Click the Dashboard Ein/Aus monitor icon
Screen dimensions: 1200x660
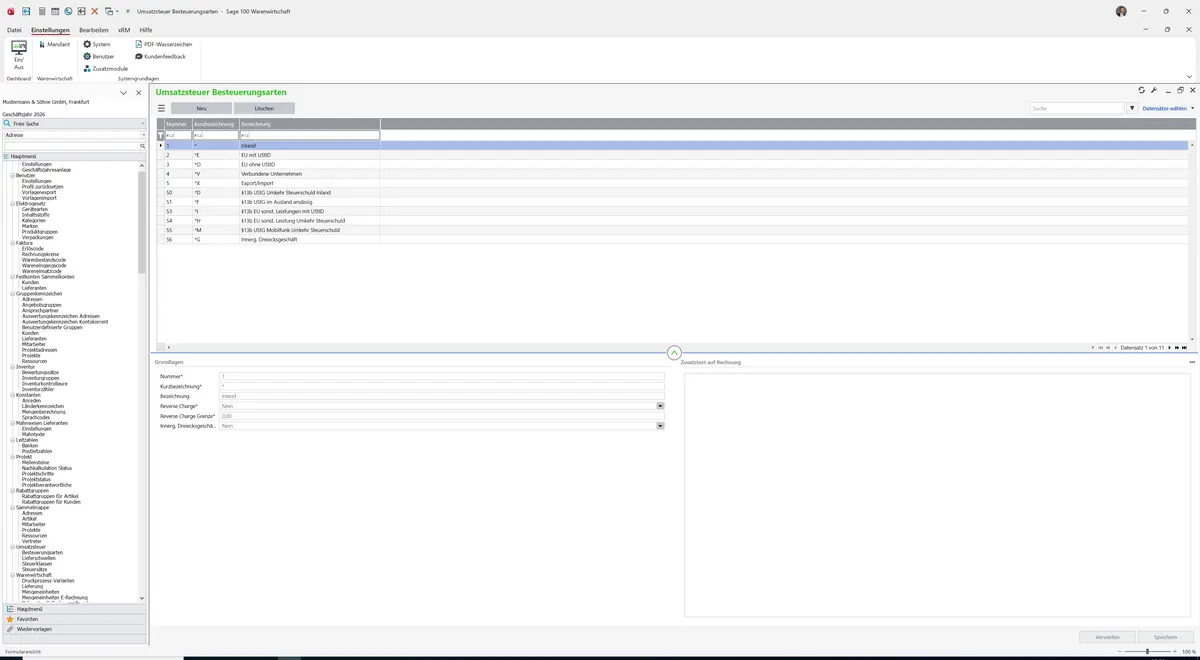tap(18, 47)
